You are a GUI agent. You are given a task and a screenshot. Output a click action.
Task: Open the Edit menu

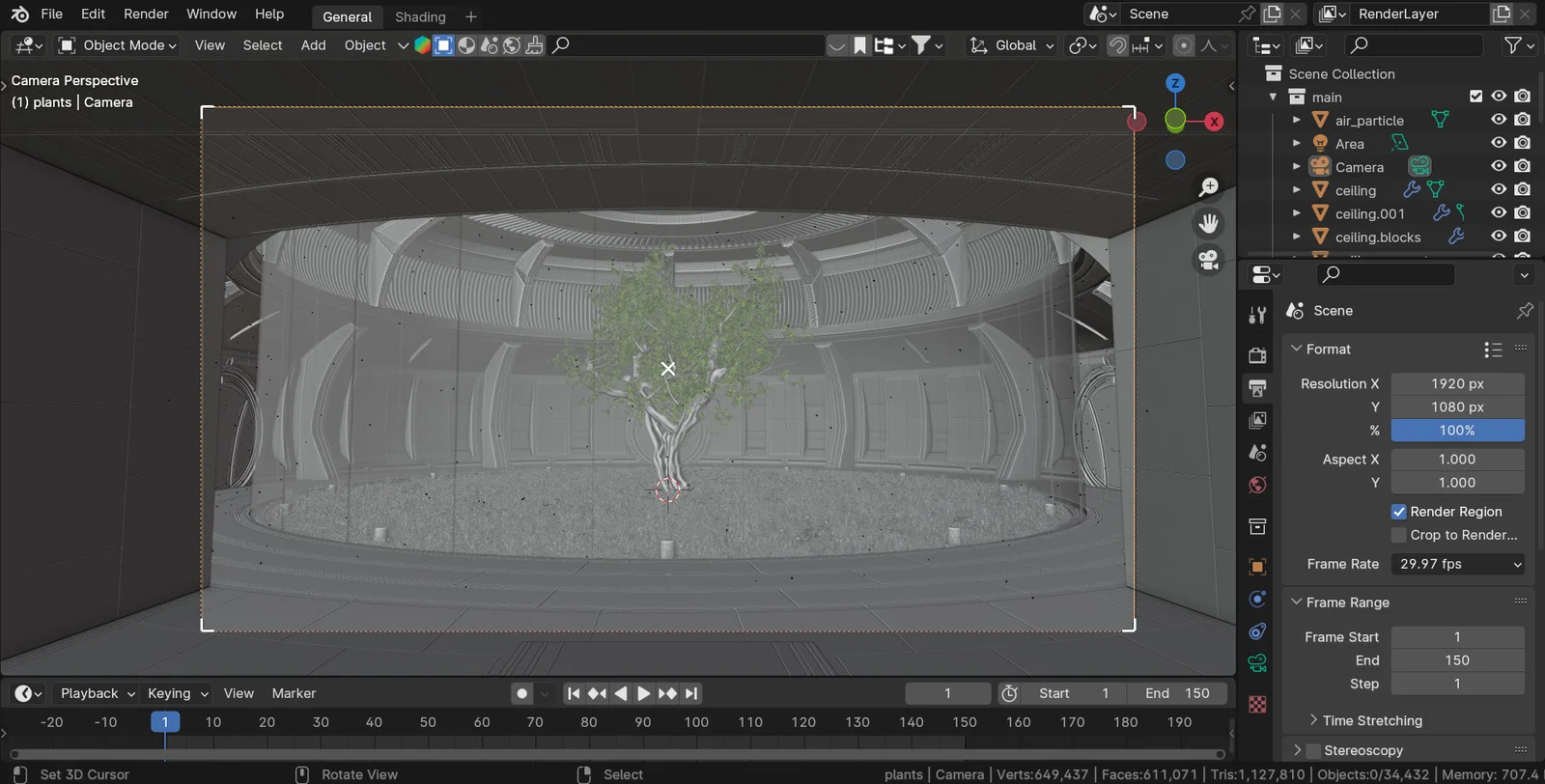[x=94, y=14]
